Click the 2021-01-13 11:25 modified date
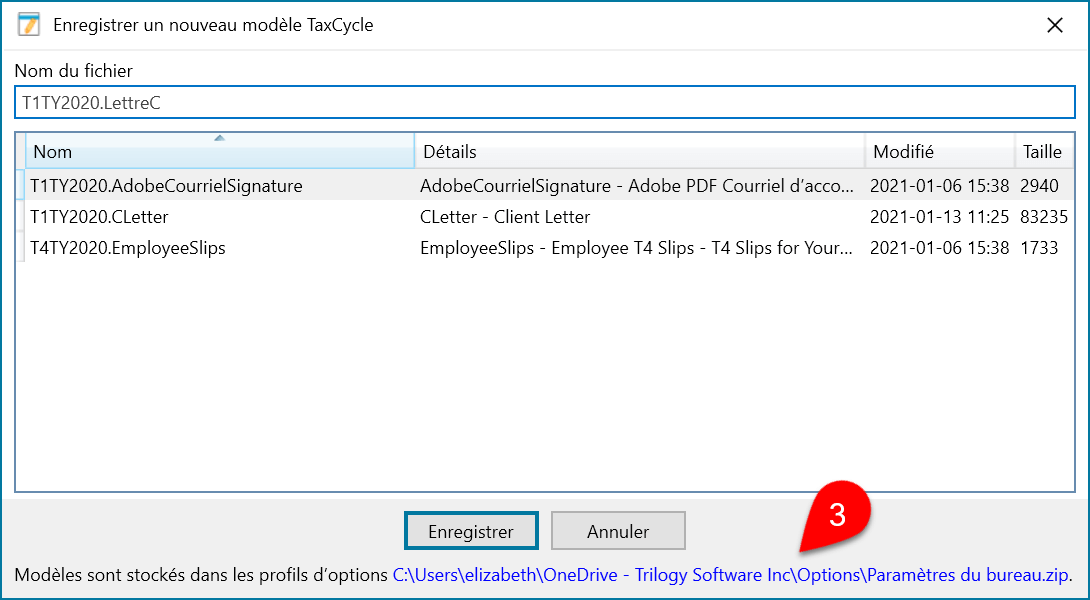1090x600 pixels. [939, 217]
